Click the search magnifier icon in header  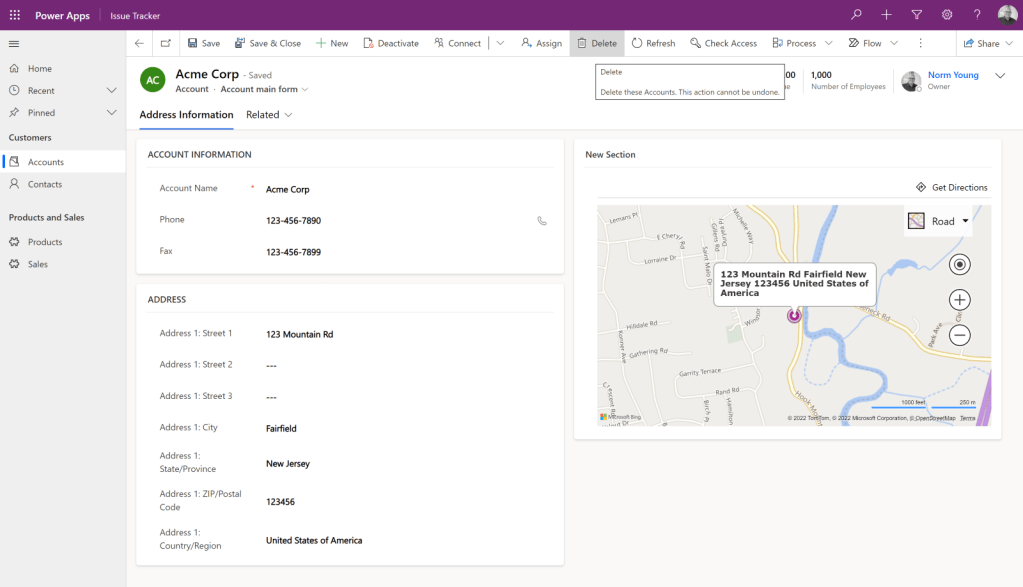(x=856, y=15)
